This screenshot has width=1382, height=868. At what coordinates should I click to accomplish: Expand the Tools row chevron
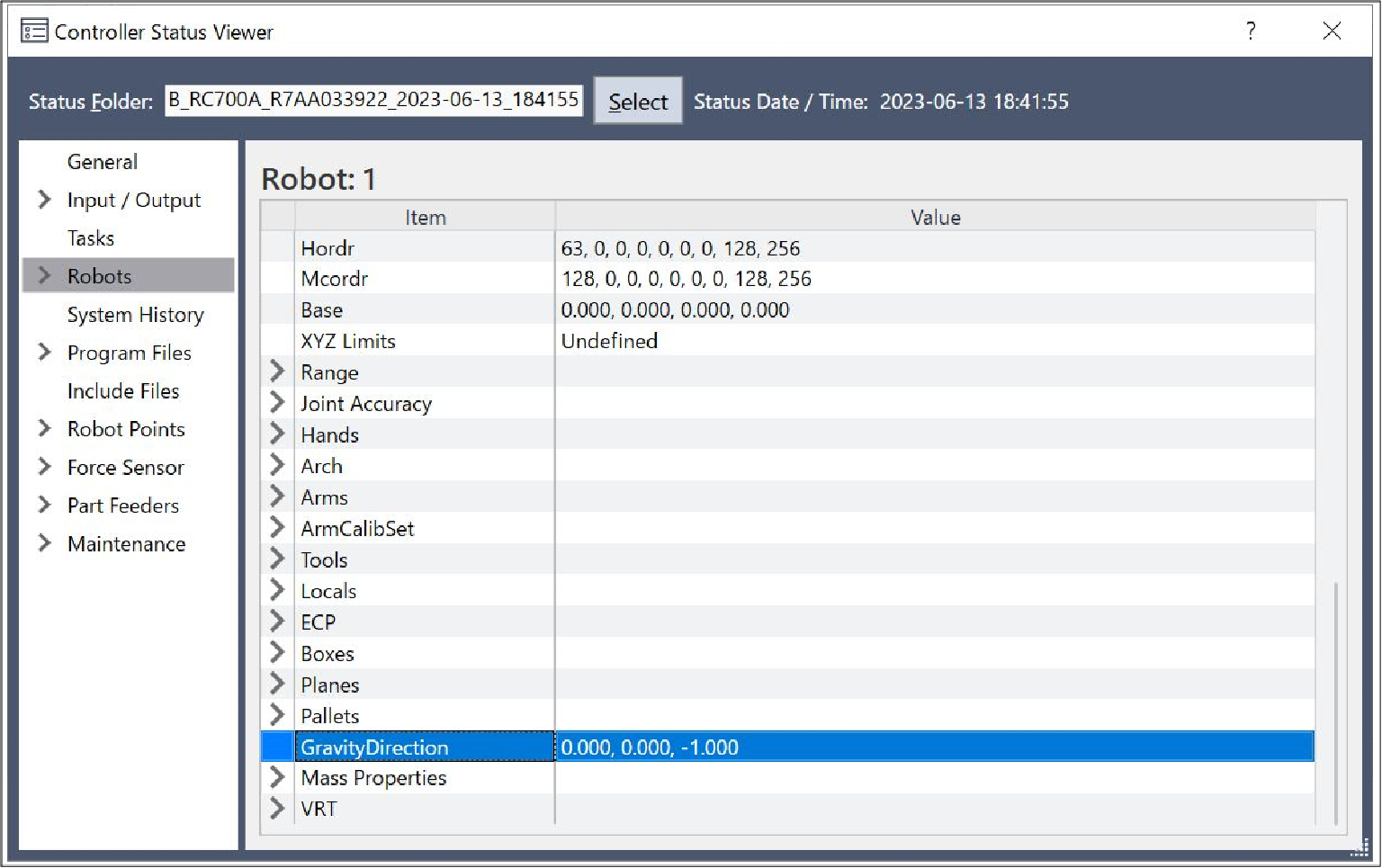[277, 559]
